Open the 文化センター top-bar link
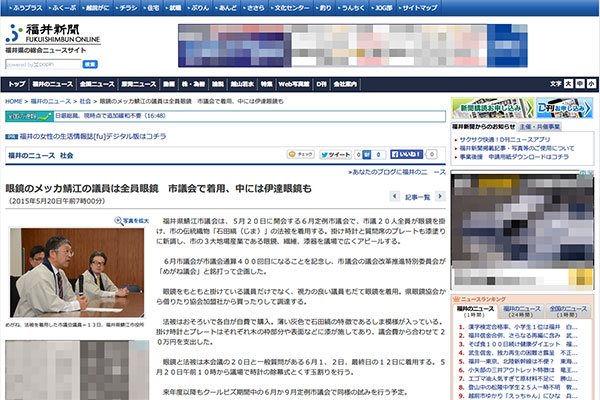This screenshot has width=600, height=400. tap(290, 8)
